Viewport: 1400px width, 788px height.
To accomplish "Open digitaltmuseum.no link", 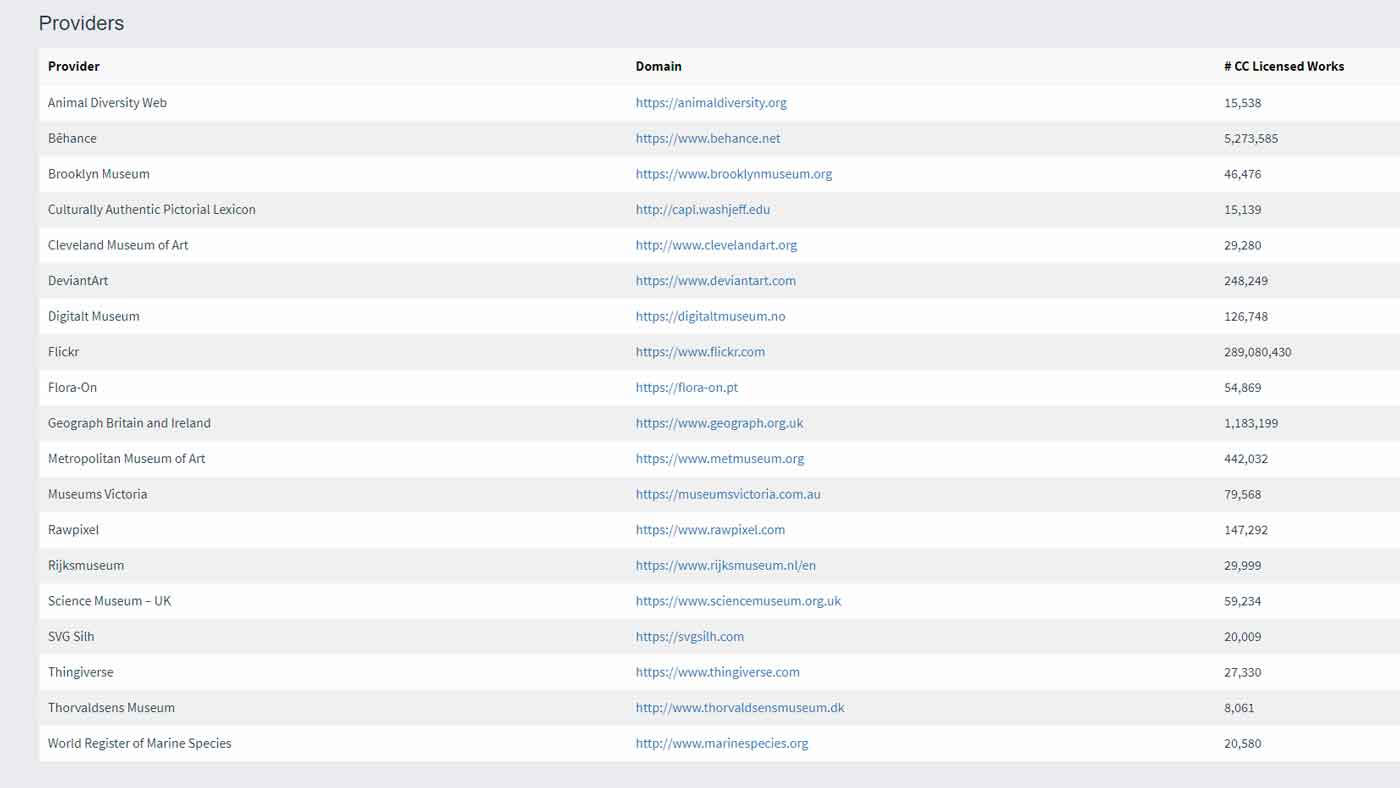I will (710, 316).
